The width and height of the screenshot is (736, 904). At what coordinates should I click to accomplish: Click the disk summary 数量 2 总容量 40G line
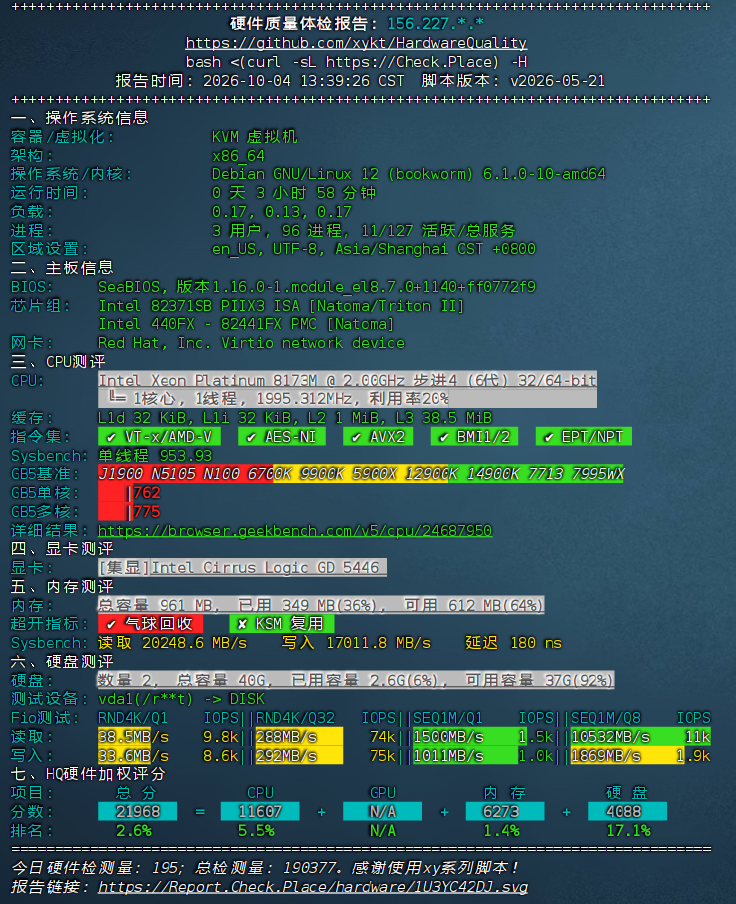(356, 680)
